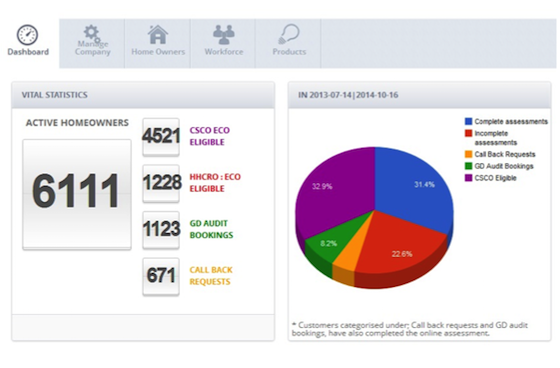Switch to the Home Owners tab label
This screenshot has height=368, width=560.
(158, 52)
